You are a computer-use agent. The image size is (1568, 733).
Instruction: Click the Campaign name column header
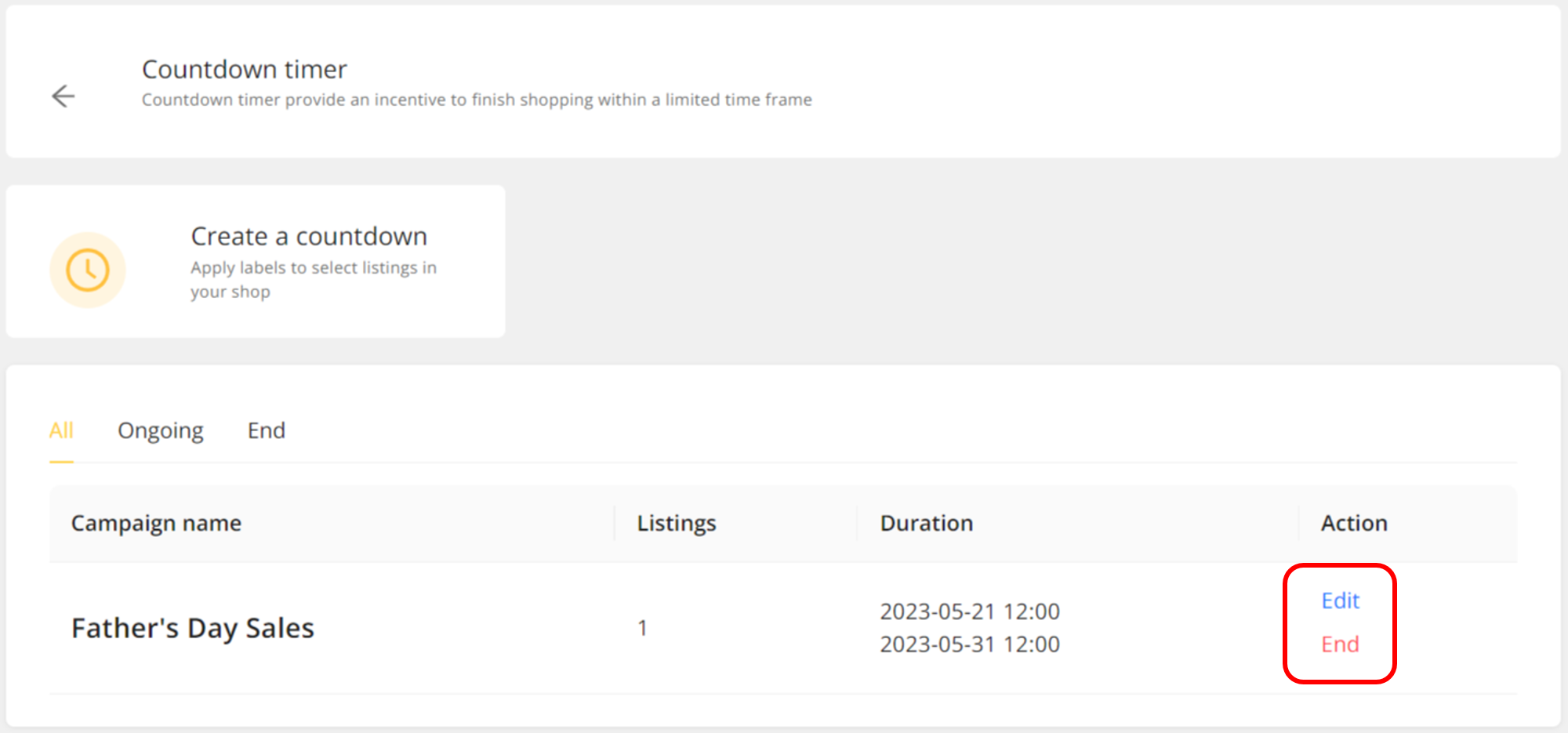click(x=156, y=523)
